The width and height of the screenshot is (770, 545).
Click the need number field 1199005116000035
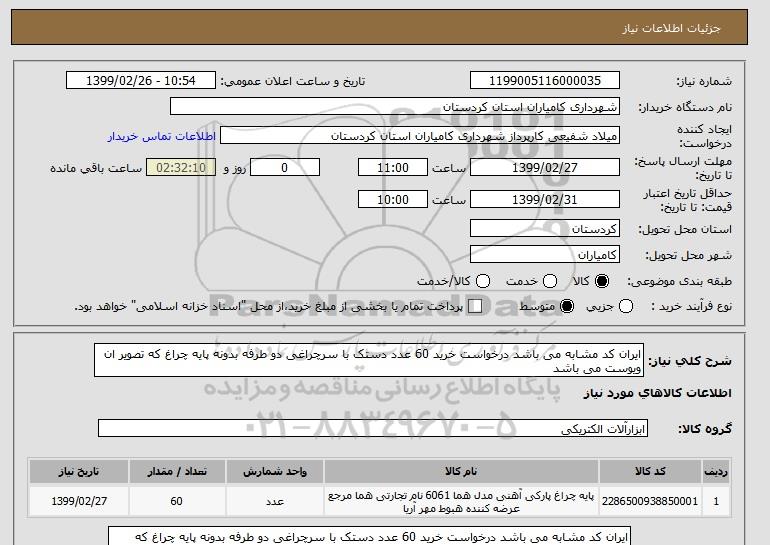point(545,81)
